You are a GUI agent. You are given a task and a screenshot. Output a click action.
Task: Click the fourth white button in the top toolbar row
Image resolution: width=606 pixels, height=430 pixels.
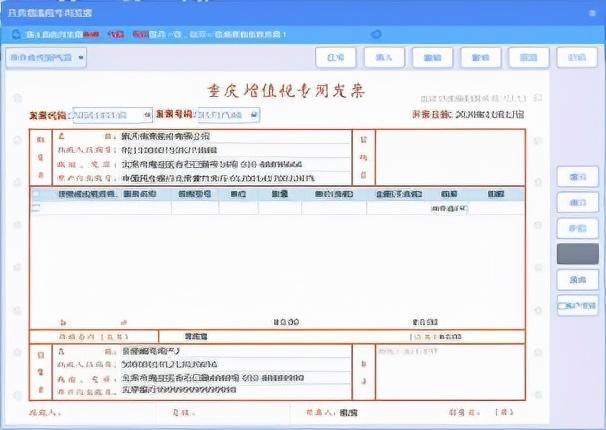481,58
